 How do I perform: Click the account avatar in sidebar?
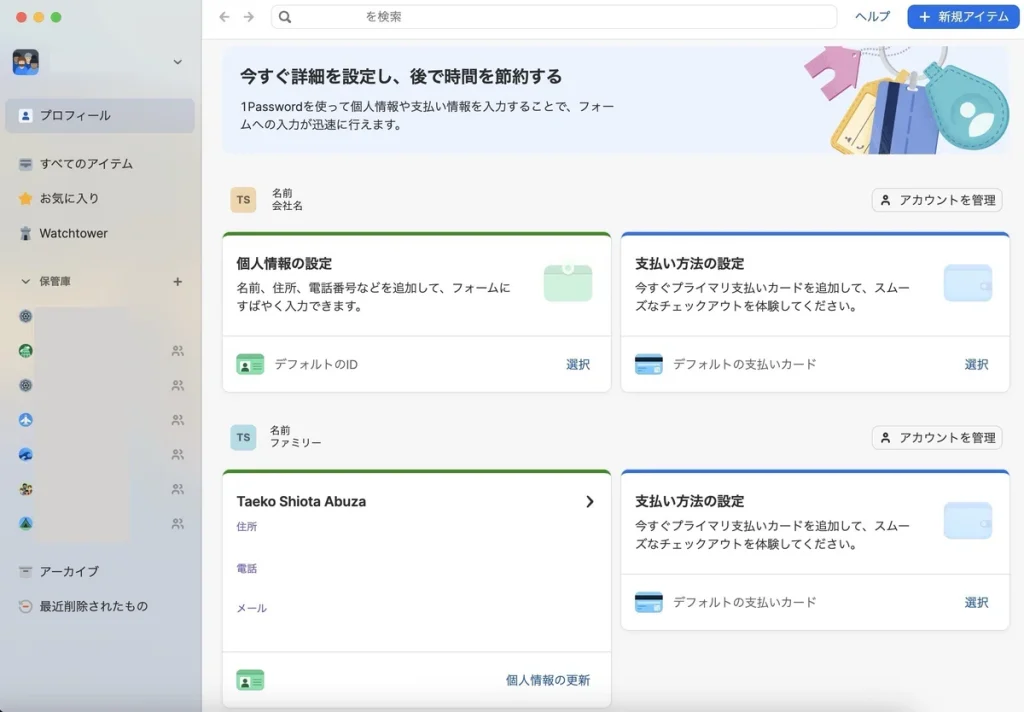point(26,62)
